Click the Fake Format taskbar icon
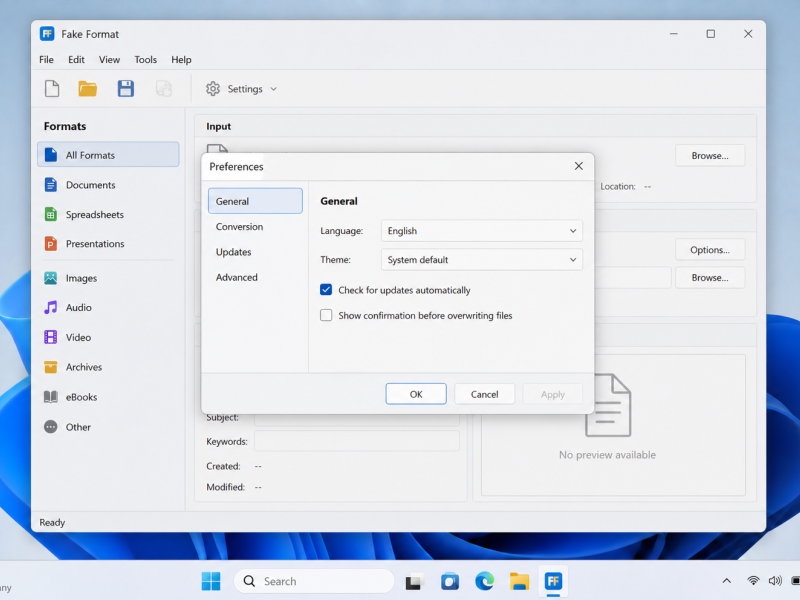This screenshot has width=800, height=600. (554, 581)
